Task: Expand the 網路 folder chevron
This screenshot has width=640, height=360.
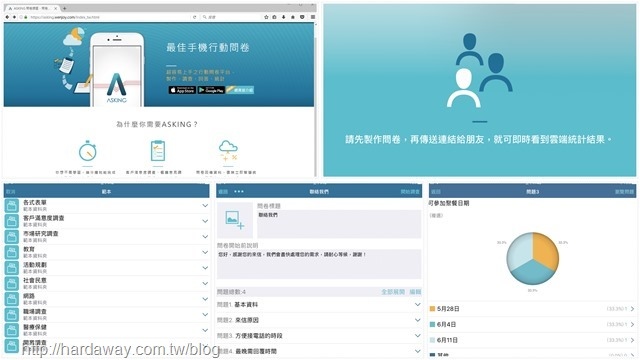Action: pyautogui.click(x=205, y=299)
